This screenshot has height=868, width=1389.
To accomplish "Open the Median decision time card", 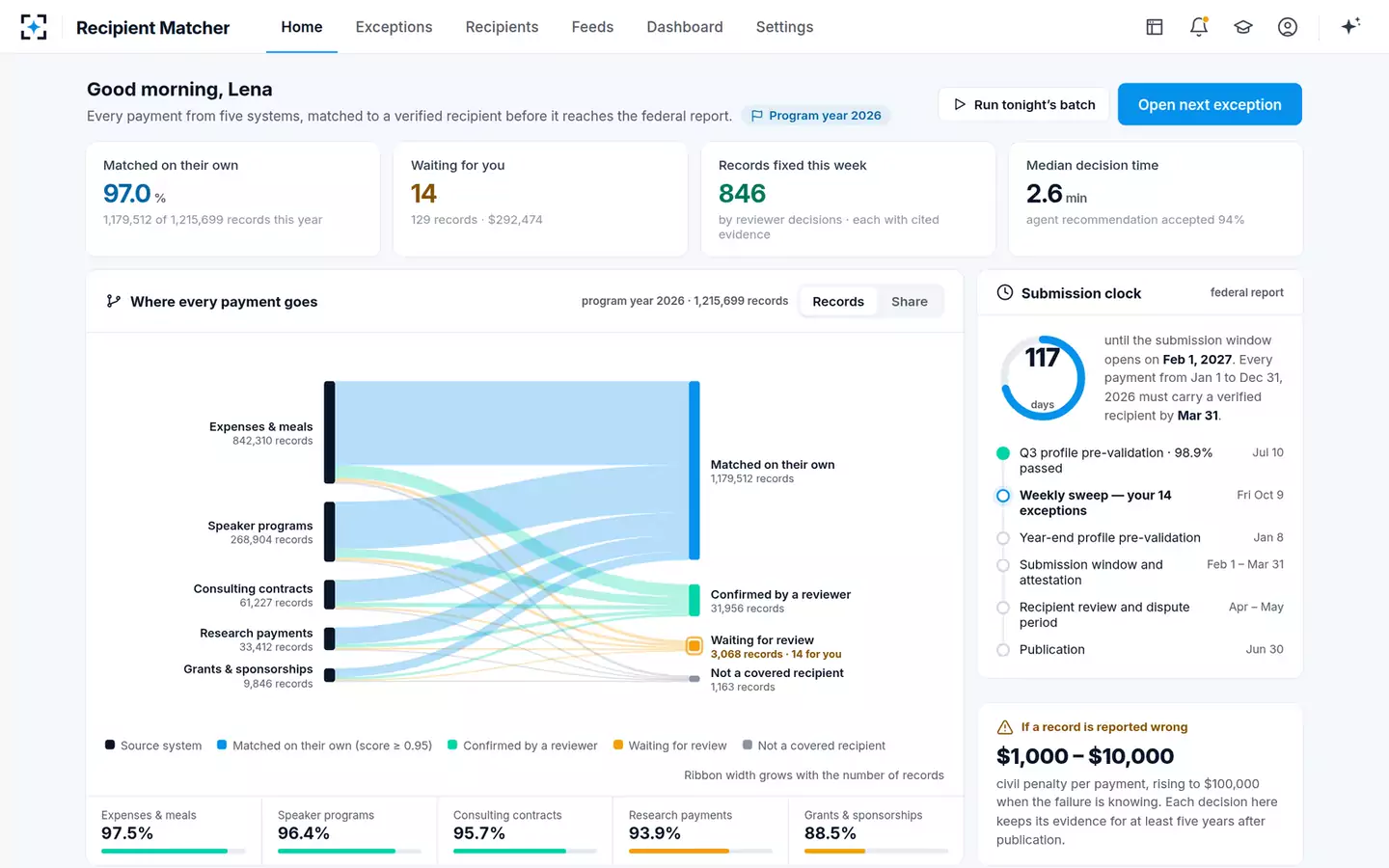I will [x=1156, y=200].
